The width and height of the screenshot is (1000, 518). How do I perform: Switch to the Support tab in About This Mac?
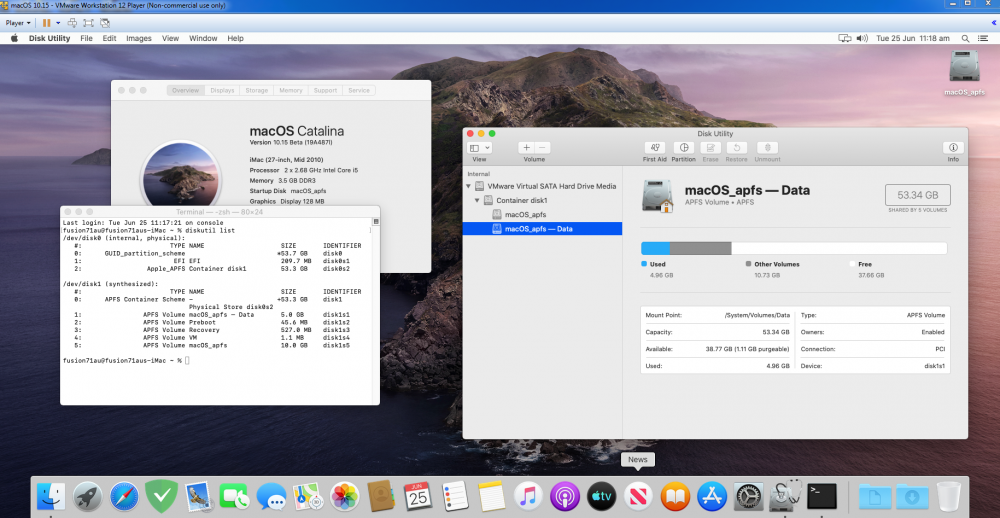tap(325, 91)
